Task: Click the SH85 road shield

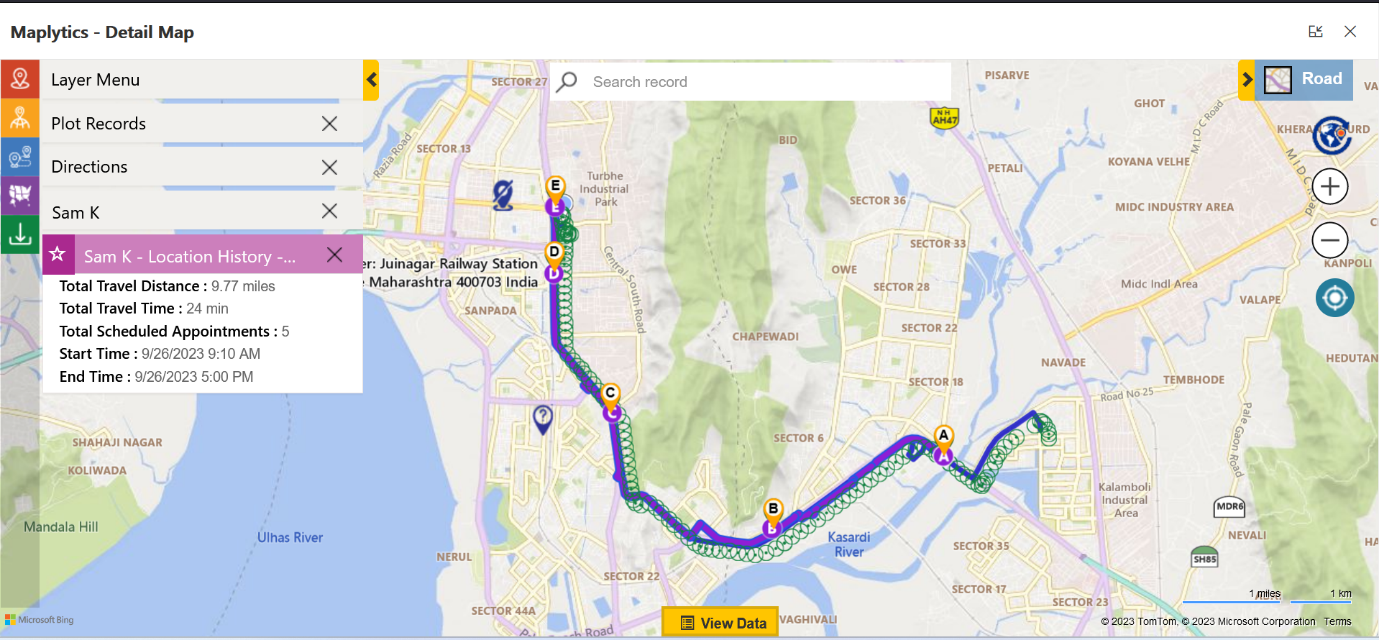Action: click(x=1204, y=556)
